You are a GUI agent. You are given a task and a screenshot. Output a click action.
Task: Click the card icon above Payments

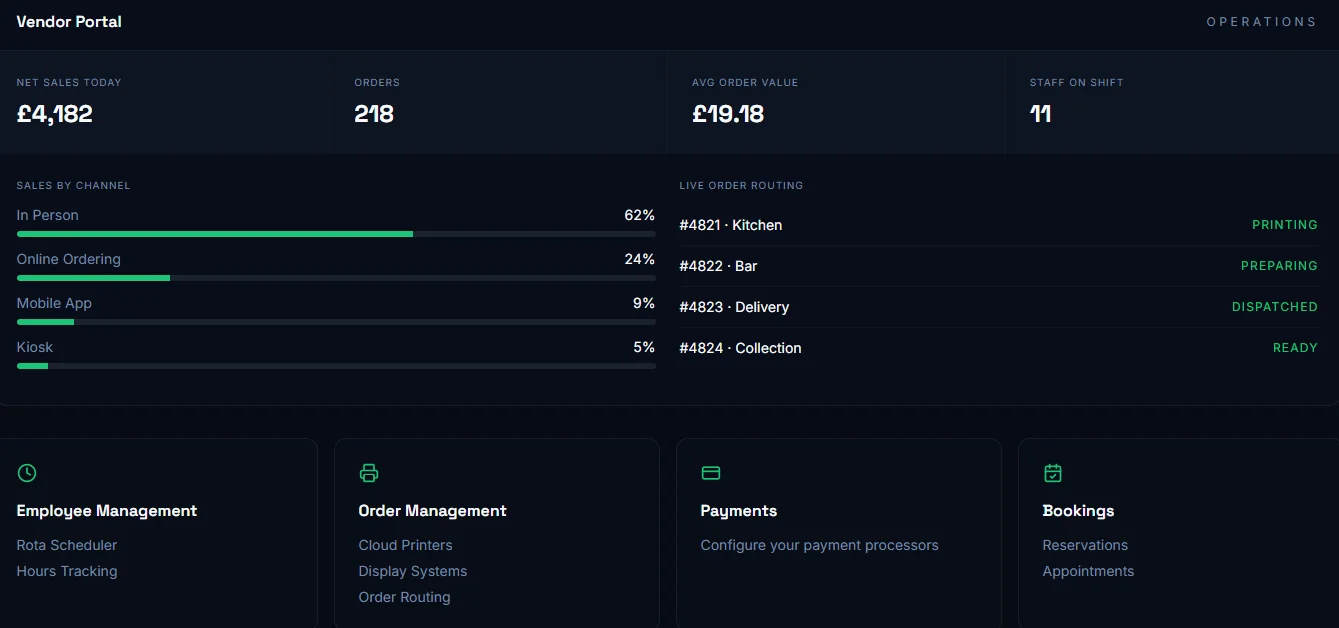click(x=711, y=473)
